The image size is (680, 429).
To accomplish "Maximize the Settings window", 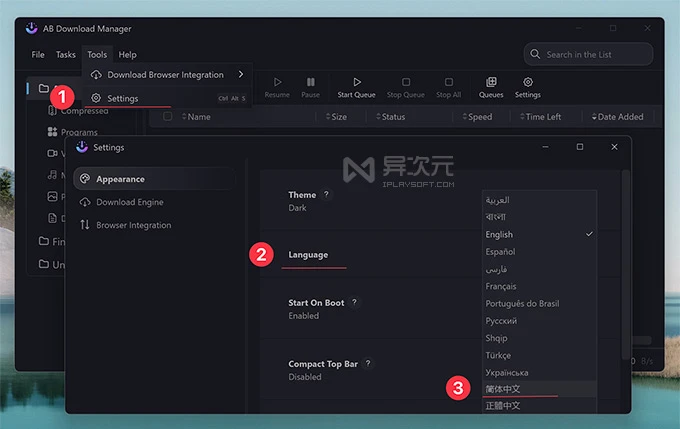I will coord(580,147).
